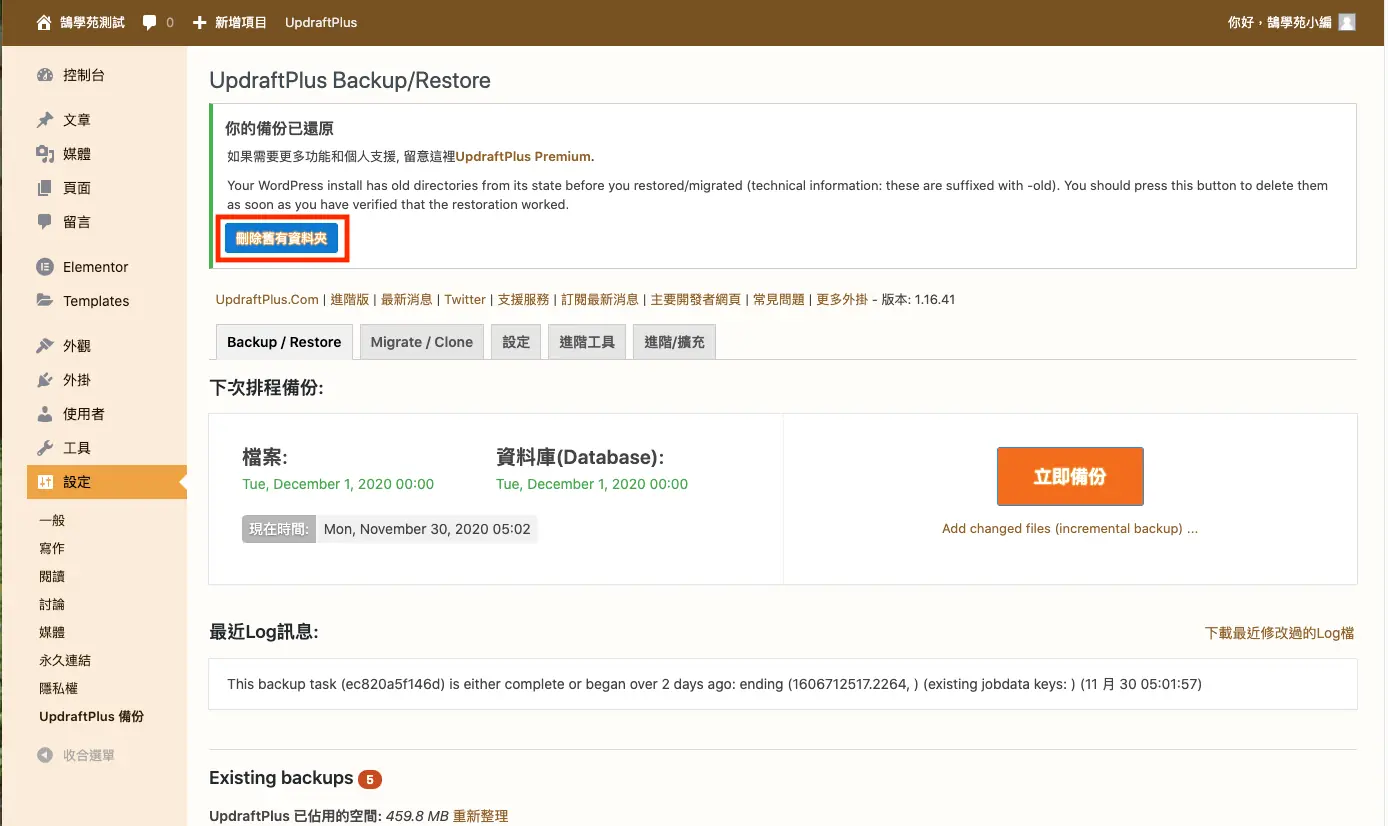The image size is (1388, 826).
Task: Click the comment icon beside 留言
Action: 45,222
